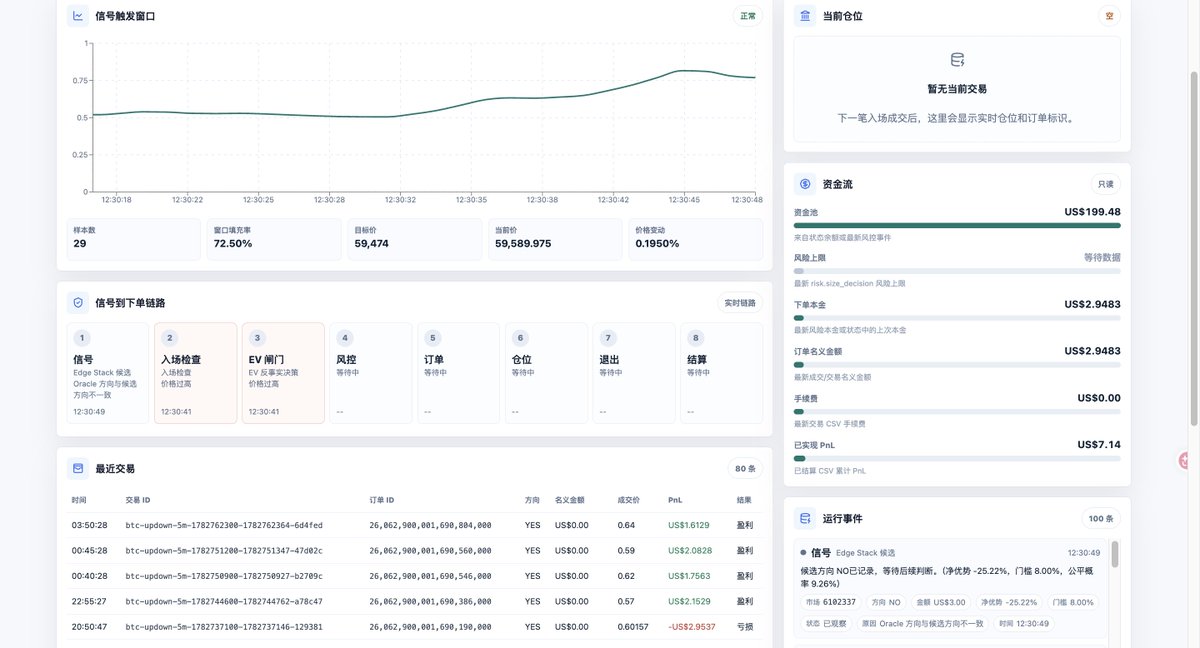
Task: Click the 净优势 -25.22% event tag
Action: pyautogui.click(x=1009, y=602)
